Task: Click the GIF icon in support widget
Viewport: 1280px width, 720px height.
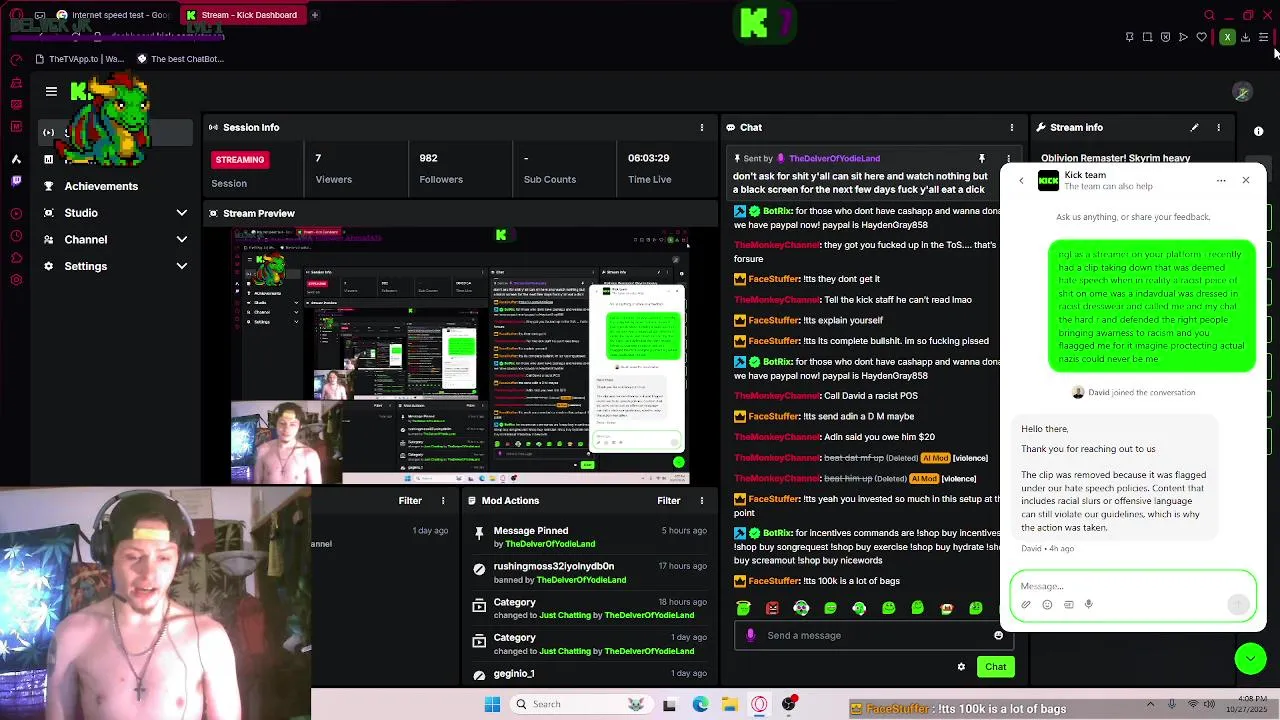Action: click(x=1068, y=605)
